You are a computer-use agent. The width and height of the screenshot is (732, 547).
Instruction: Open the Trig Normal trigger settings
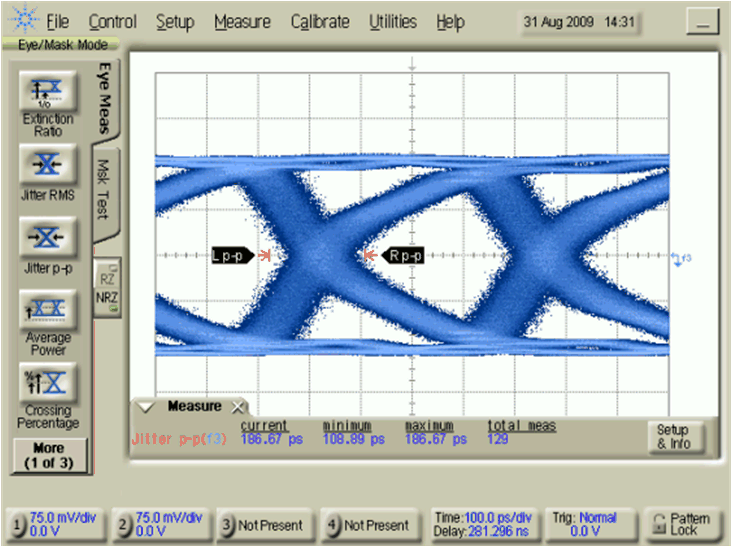[590, 525]
